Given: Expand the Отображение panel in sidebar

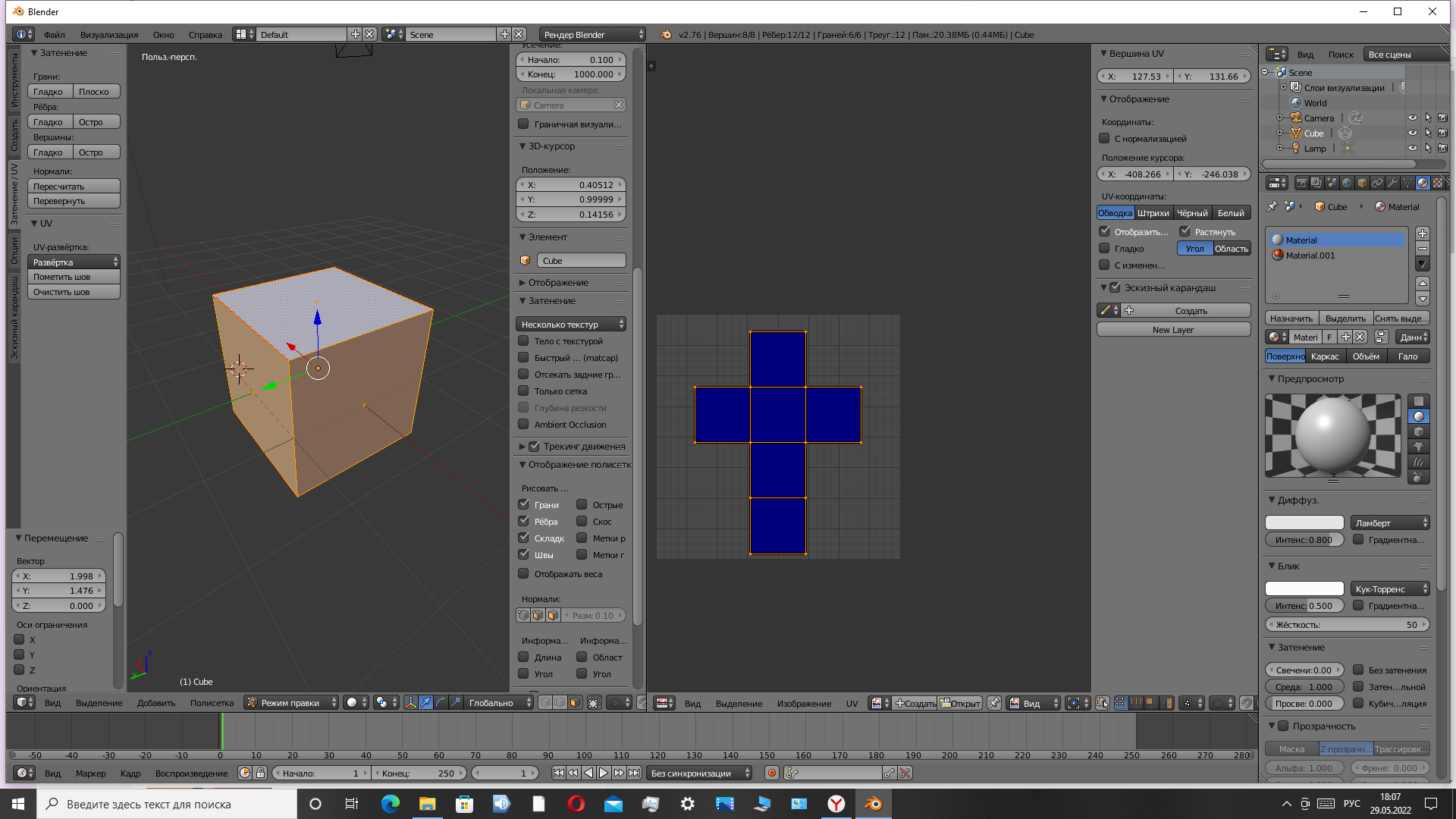Looking at the screenshot, I should [x=558, y=283].
